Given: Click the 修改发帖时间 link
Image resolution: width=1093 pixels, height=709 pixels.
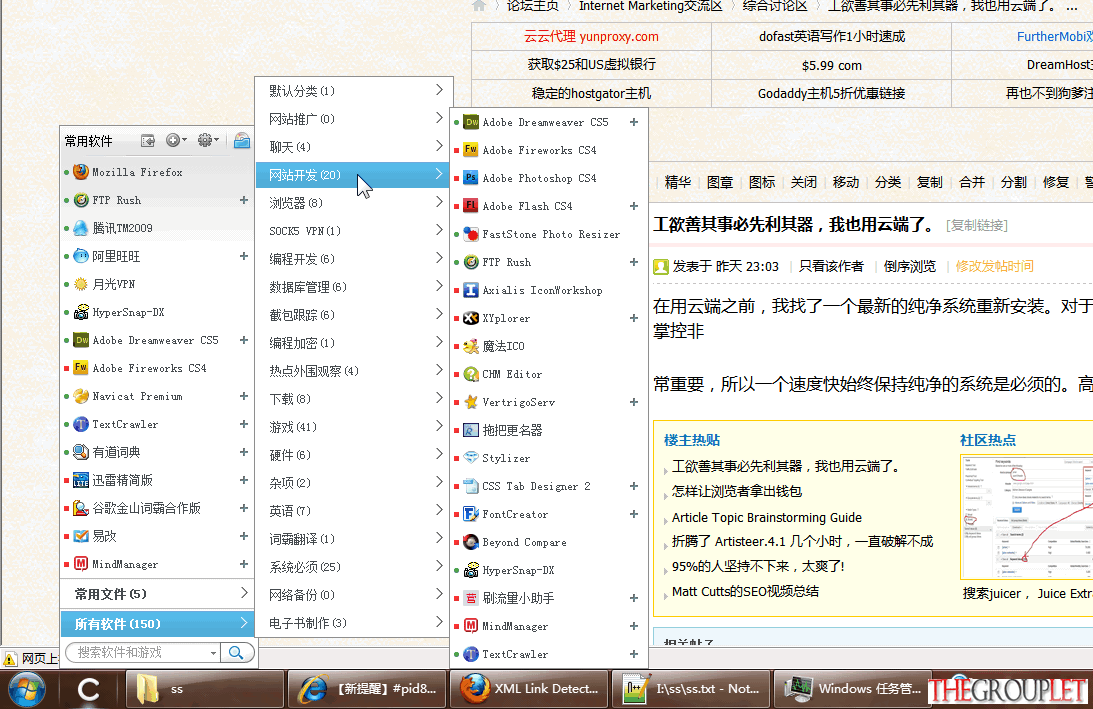Looking at the screenshot, I should pyautogui.click(x=995, y=266).
